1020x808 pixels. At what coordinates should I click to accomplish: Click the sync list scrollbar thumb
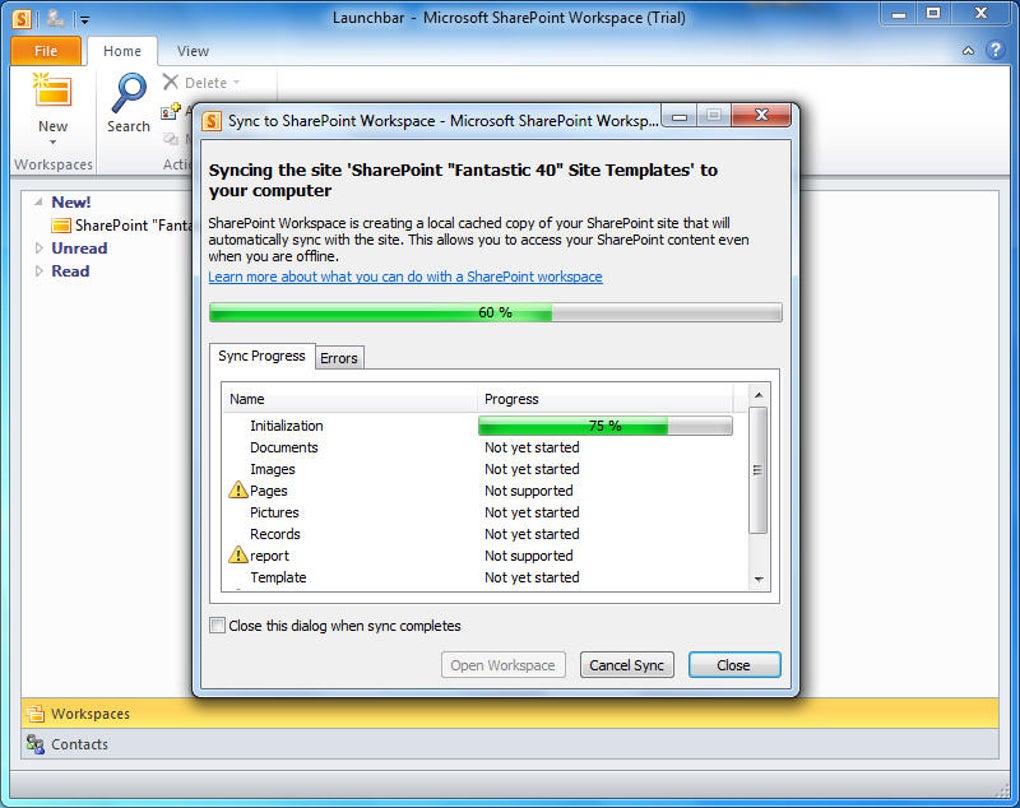coord(758,470)
